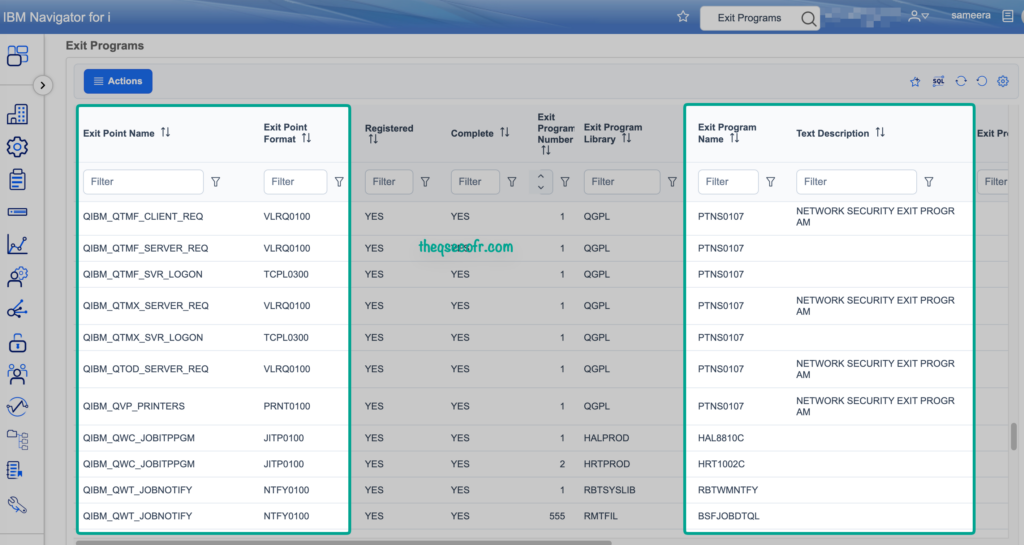Click the Exit Point Name filter field
Image resolution: width=1024 pixels, height=545 pixels.
(x=143, y=181)
